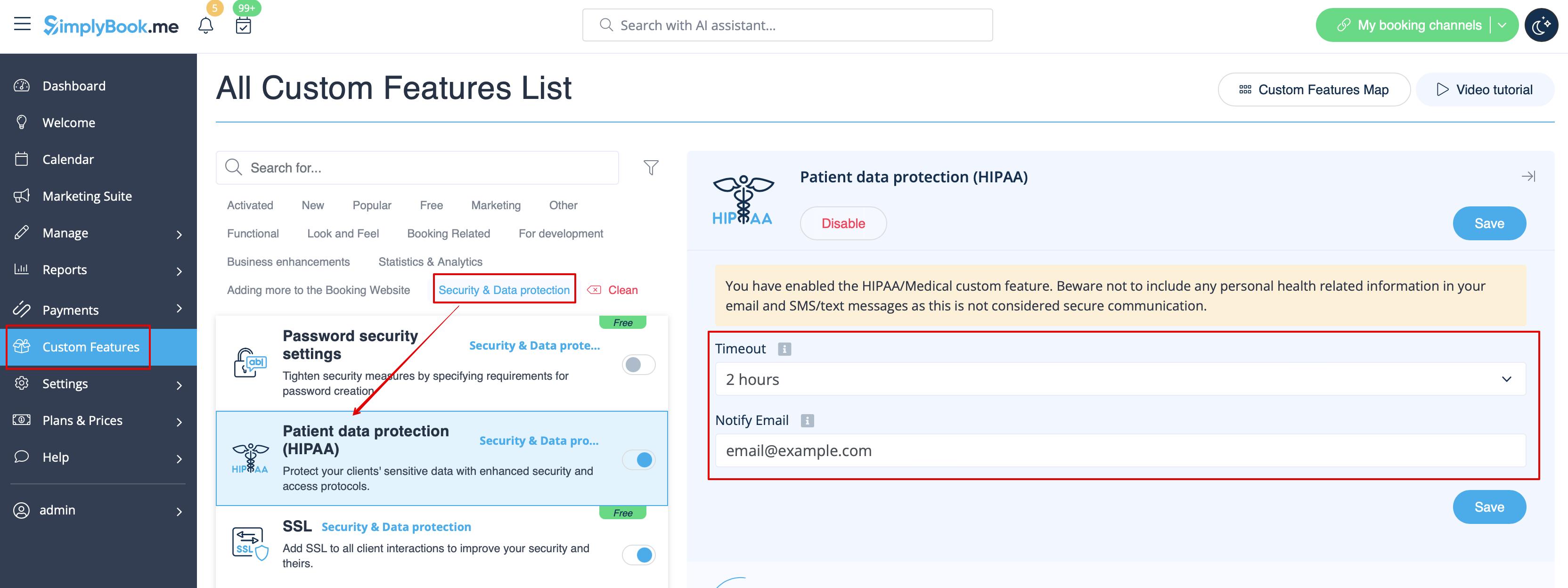Expand the Settings submenu chevron
This screenshot has width=1568, height=588.
click(179, 385)
